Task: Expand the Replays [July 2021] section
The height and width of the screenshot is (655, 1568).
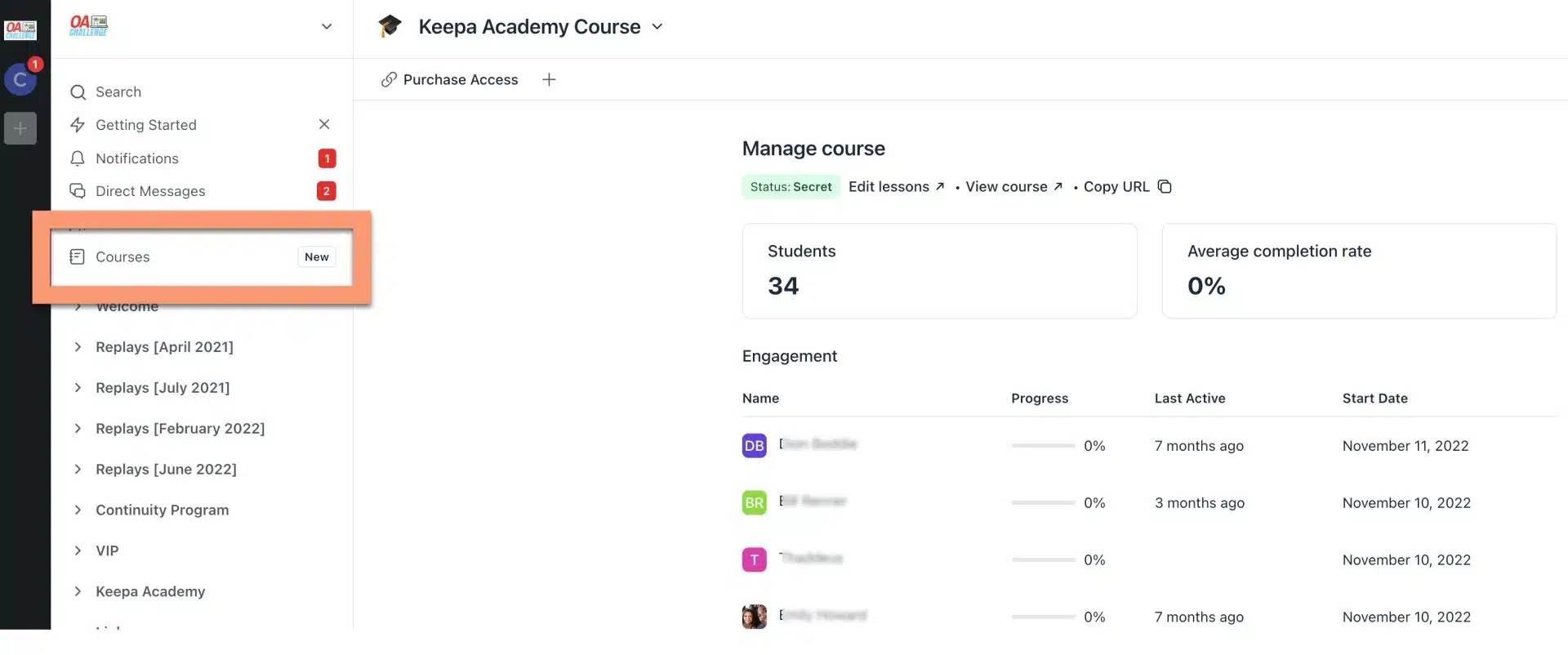Action: (78, 388)
